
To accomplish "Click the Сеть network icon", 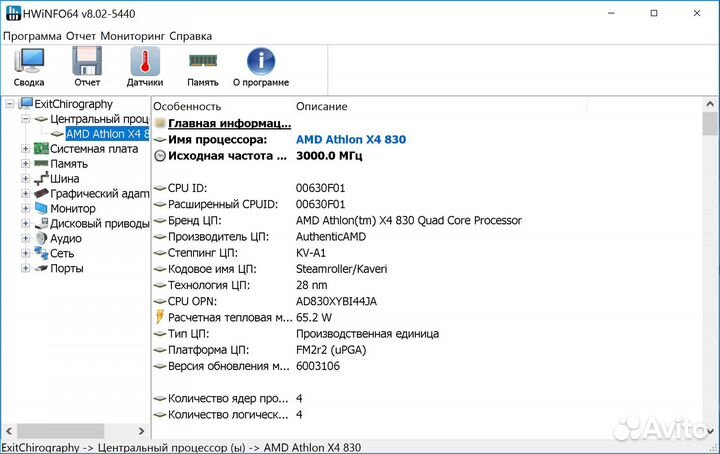I will point(41,253).
